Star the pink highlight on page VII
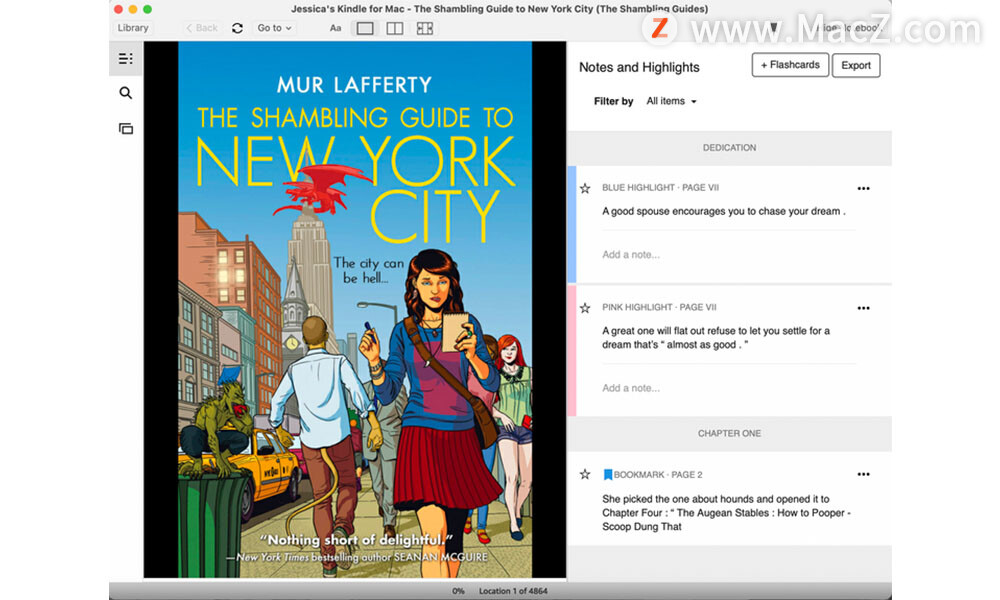This screenshot has height=600, width=1000. (x=585, y=308)
